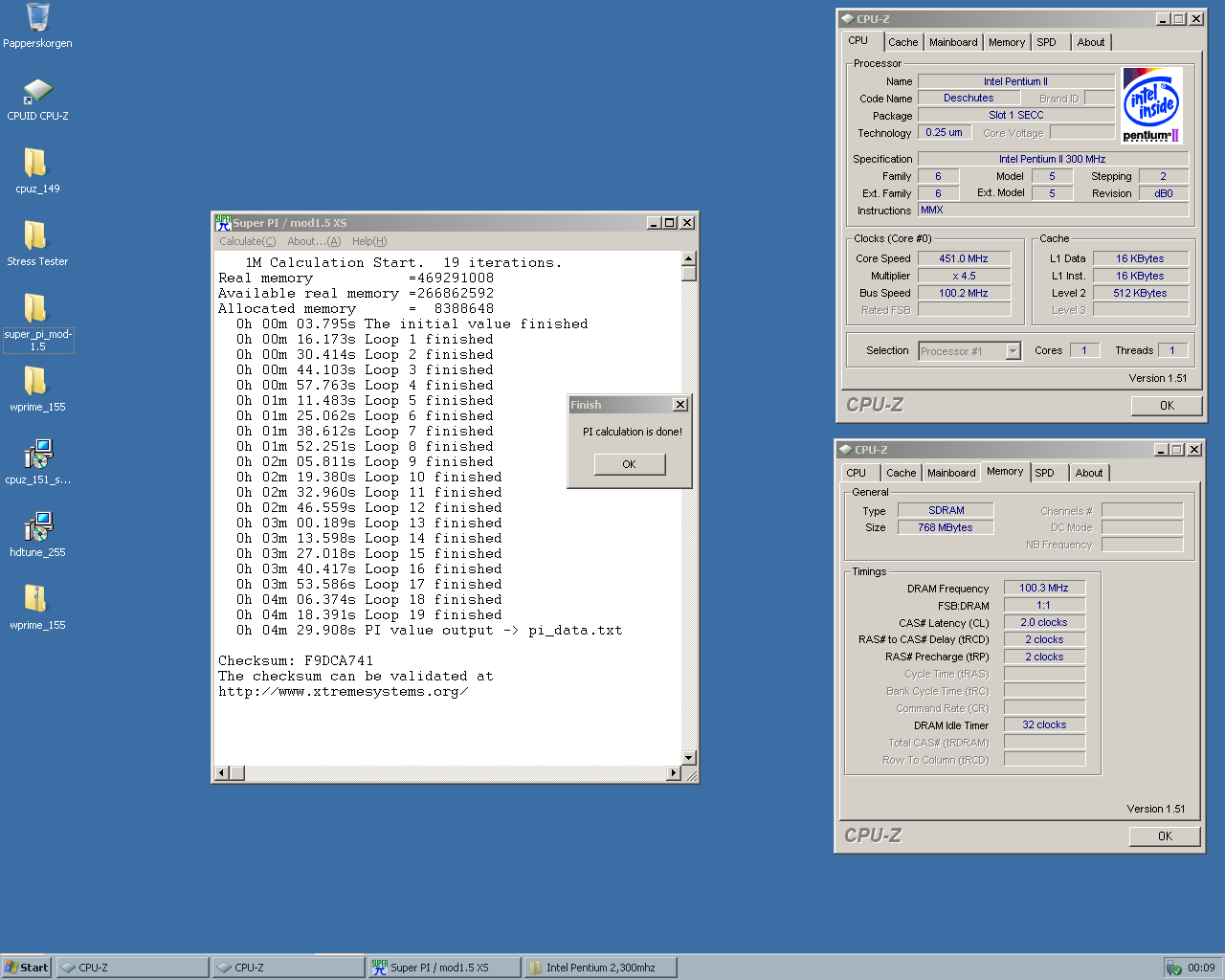Open Mainboard tab in upper CPU-Z window
1225x980 pixels.
click(953, 42)
